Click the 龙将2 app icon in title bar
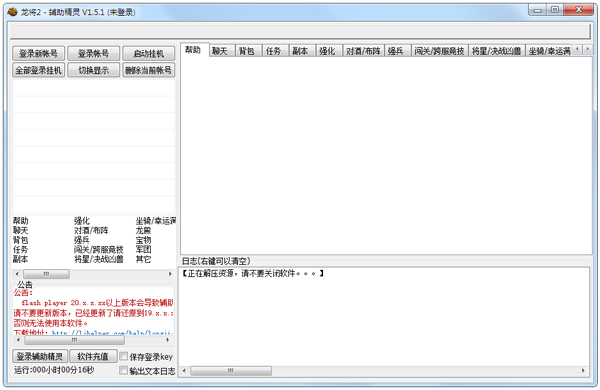Image resolution: width=600 pixels, height=390 pixels. tap(13, 12)
